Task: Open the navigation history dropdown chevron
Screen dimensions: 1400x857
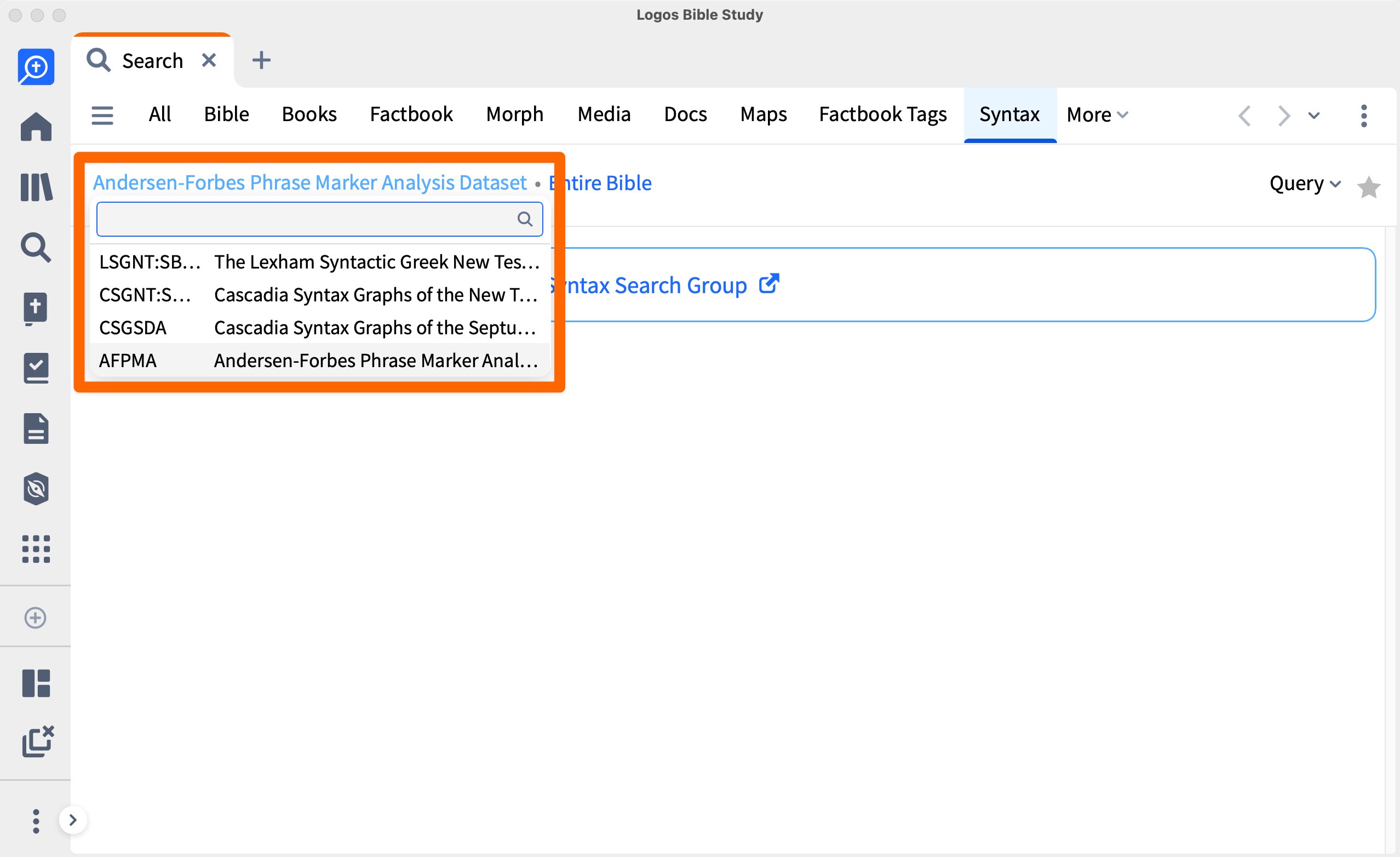Action: [x=1313, y=116]
